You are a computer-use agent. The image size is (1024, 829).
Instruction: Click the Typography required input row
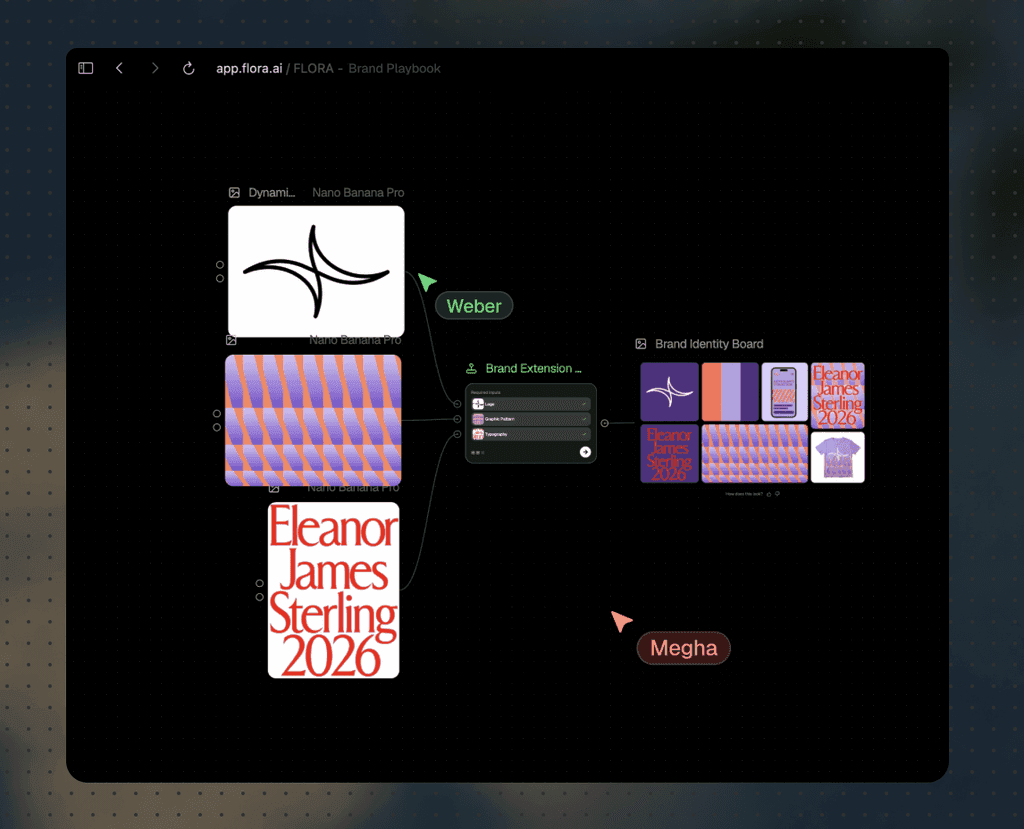coord(531,434)
